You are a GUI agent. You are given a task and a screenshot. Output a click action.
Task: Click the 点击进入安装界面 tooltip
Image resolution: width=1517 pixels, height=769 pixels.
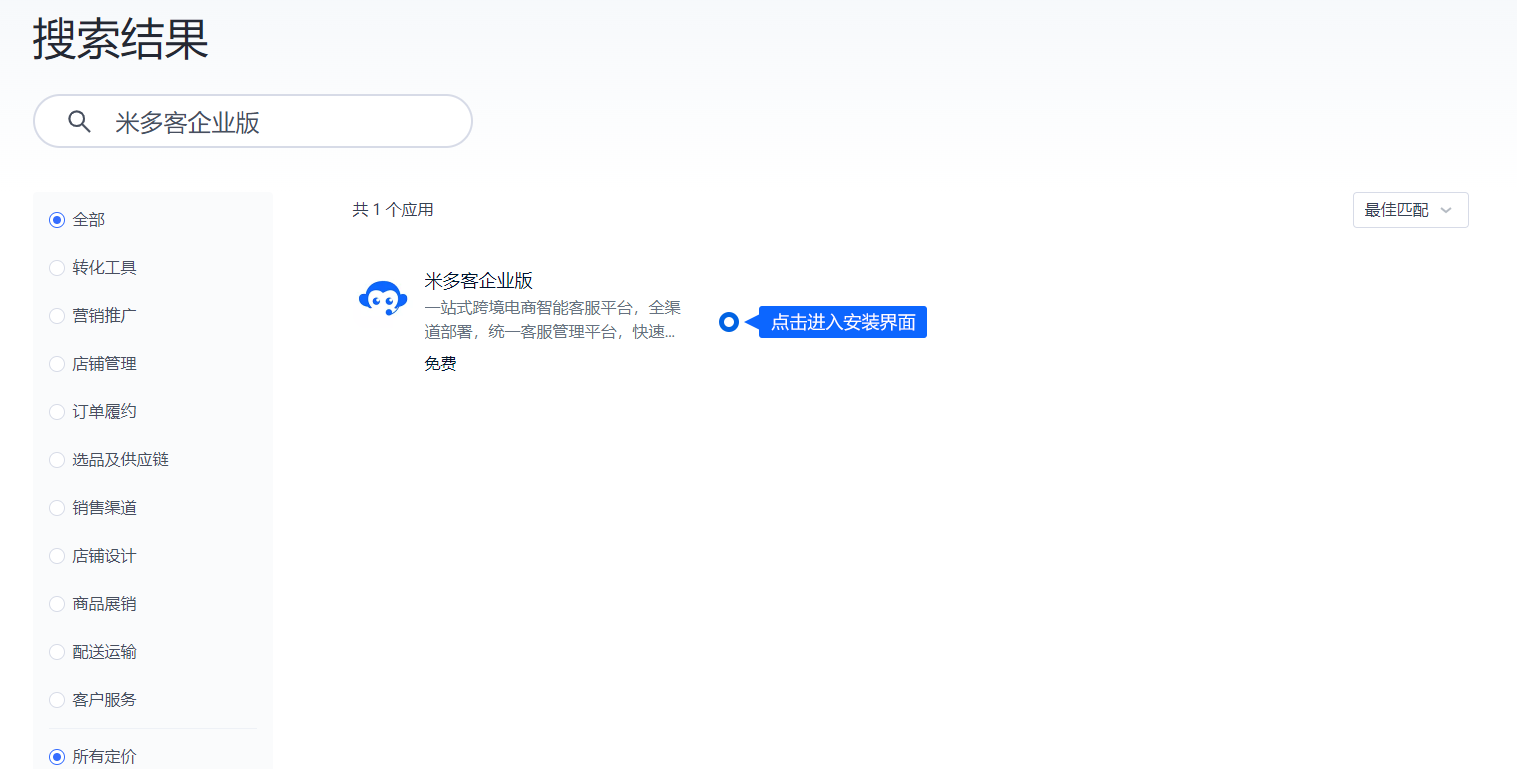point(843,322)
